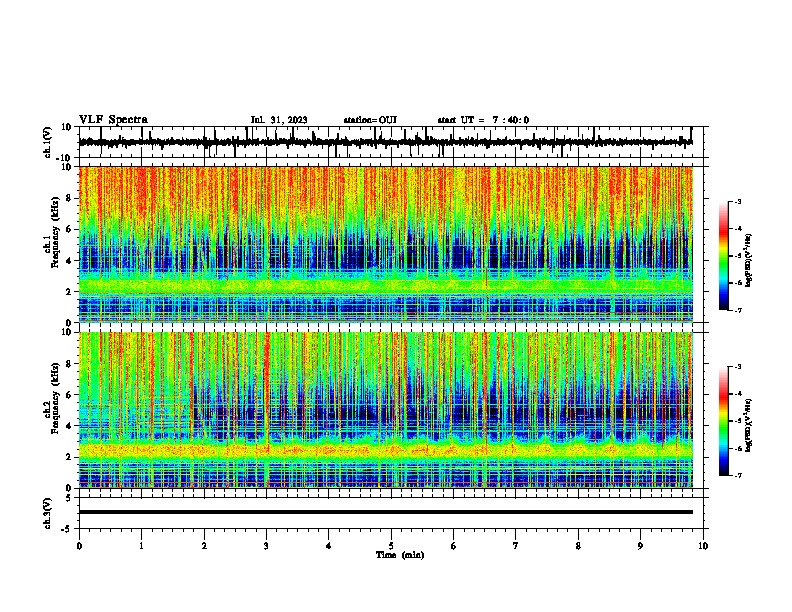Select the "start UT = 7:40:0" text
This screenshot has width=792, height=612.
pyautogui.click(x=483, y=120)
